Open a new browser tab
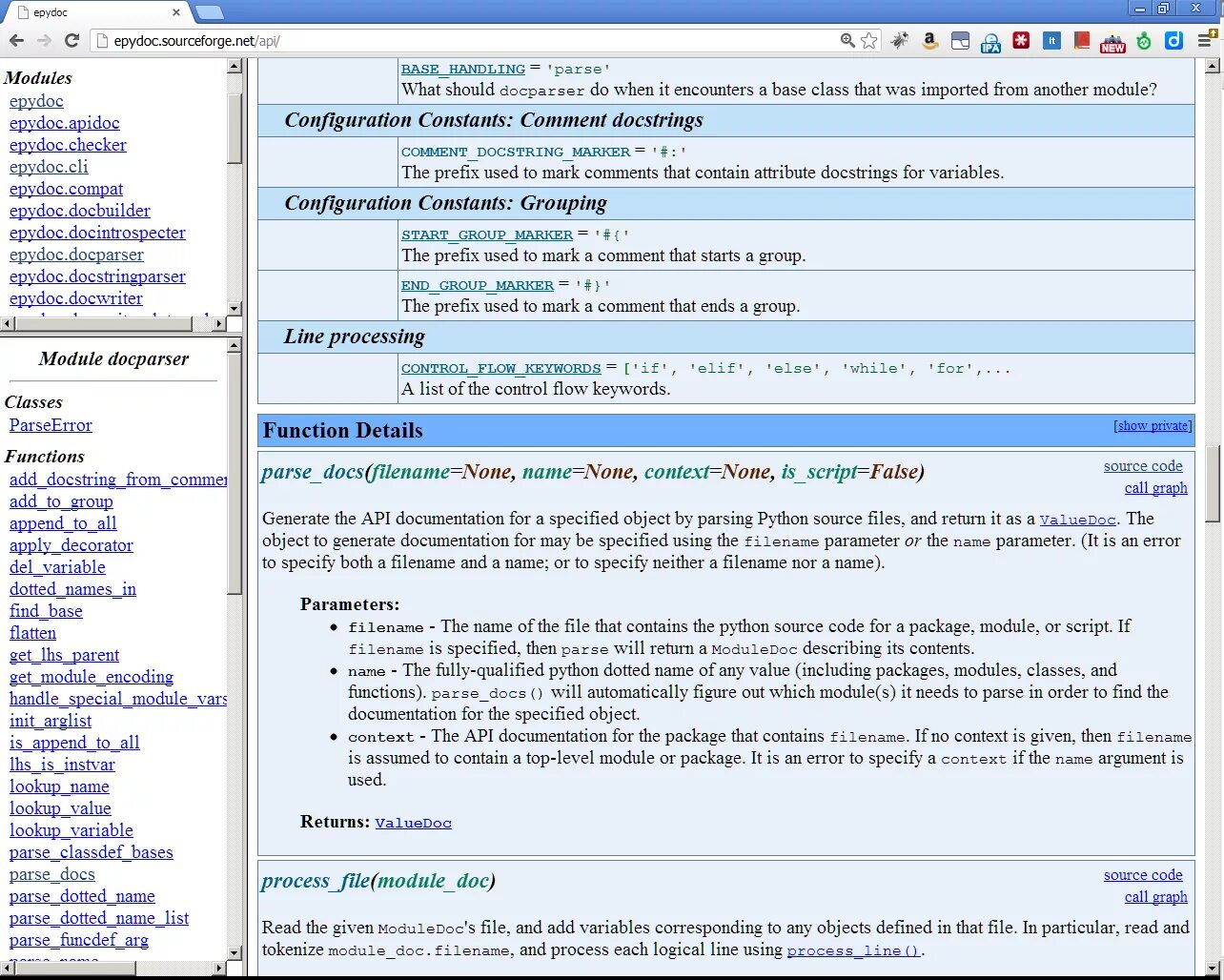 (x=209, y=12)
